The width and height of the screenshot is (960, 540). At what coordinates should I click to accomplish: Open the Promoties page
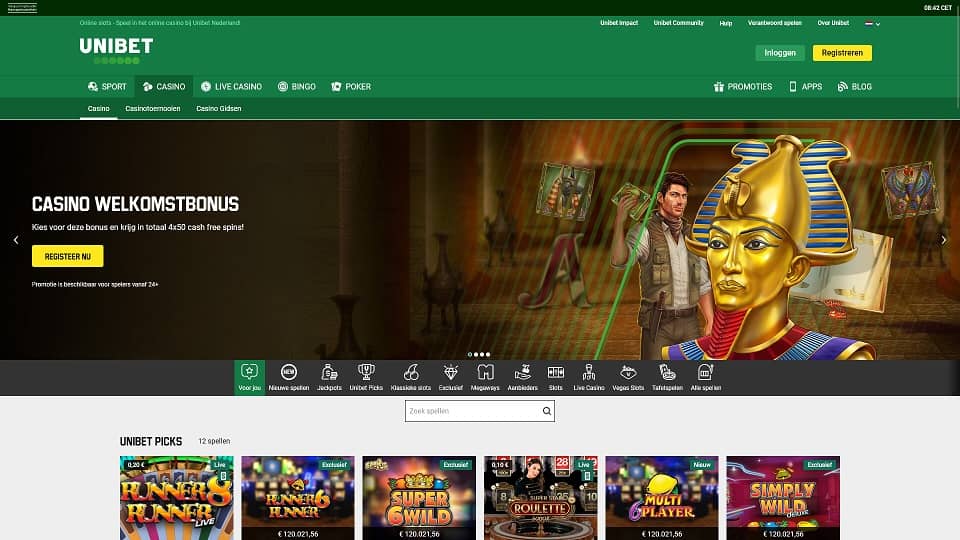[743, 86]
